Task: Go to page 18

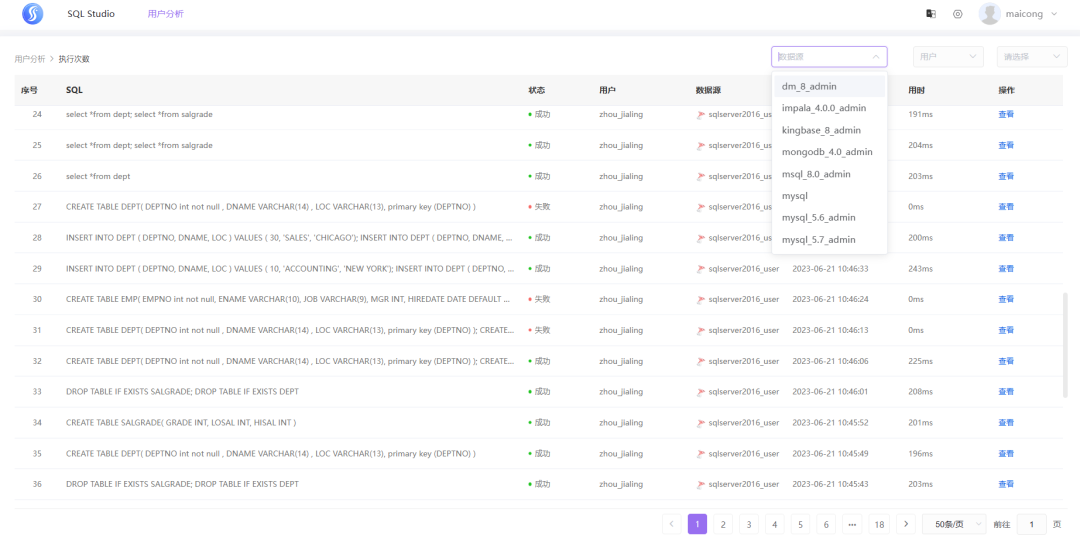Action: (879, 524)
